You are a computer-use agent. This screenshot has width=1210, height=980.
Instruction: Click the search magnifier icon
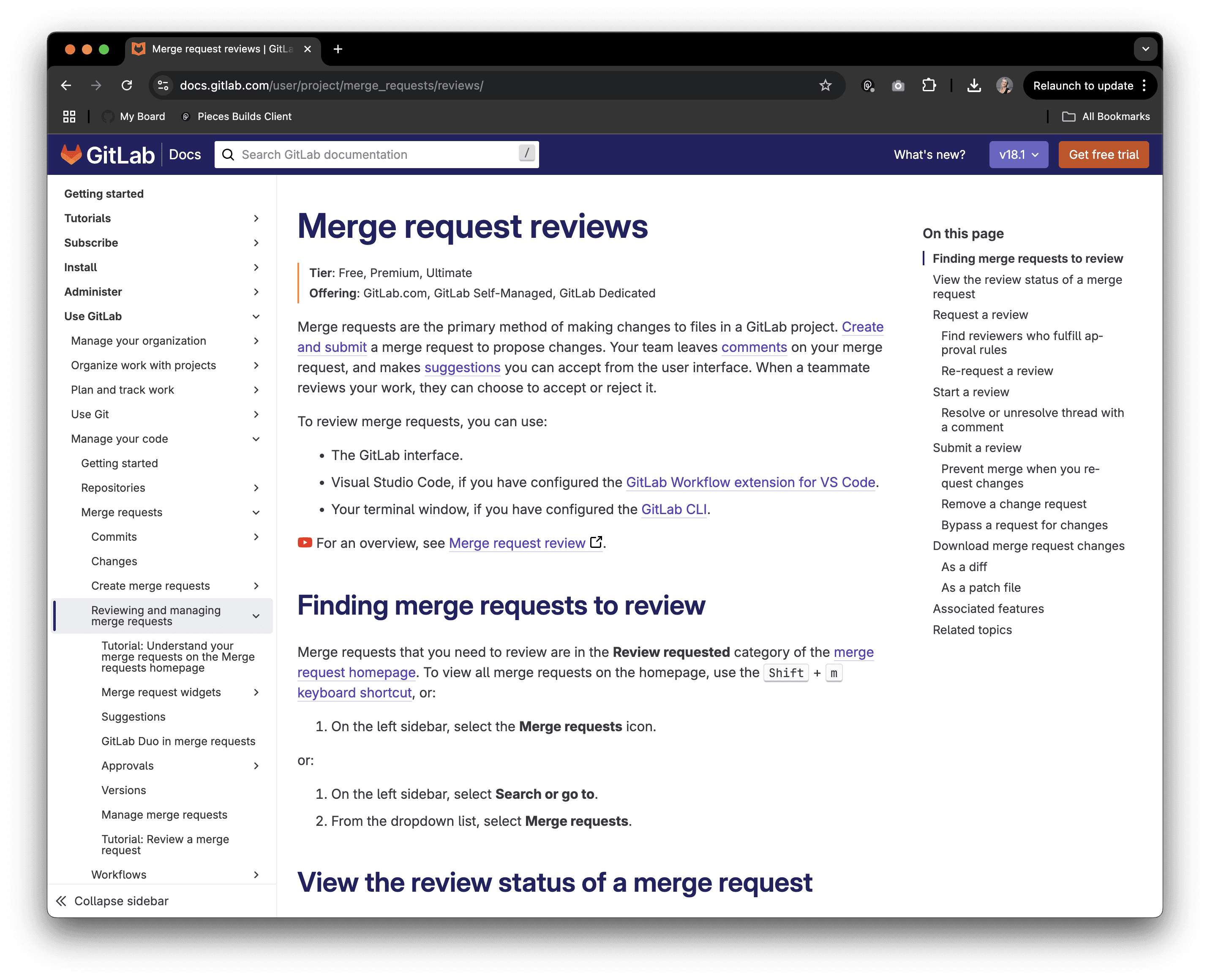pos(228,155)
